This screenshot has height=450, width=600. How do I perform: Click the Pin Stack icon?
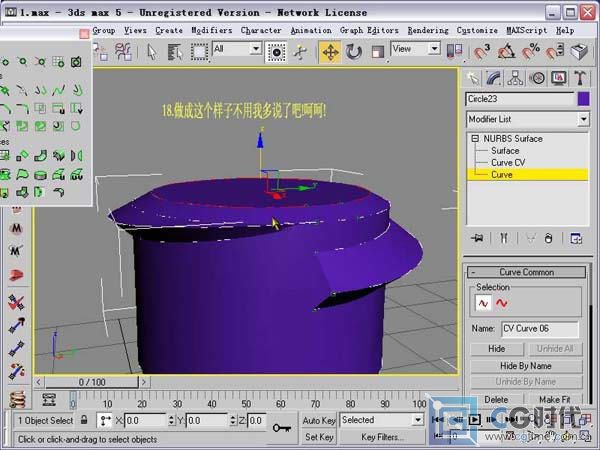click(477, 238)
